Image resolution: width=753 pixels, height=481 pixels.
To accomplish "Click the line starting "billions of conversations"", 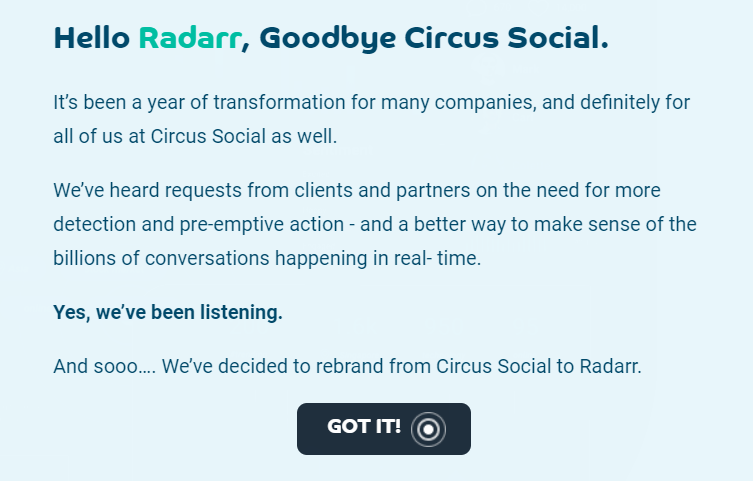I will pyautogui.click(x=267, y=258).
